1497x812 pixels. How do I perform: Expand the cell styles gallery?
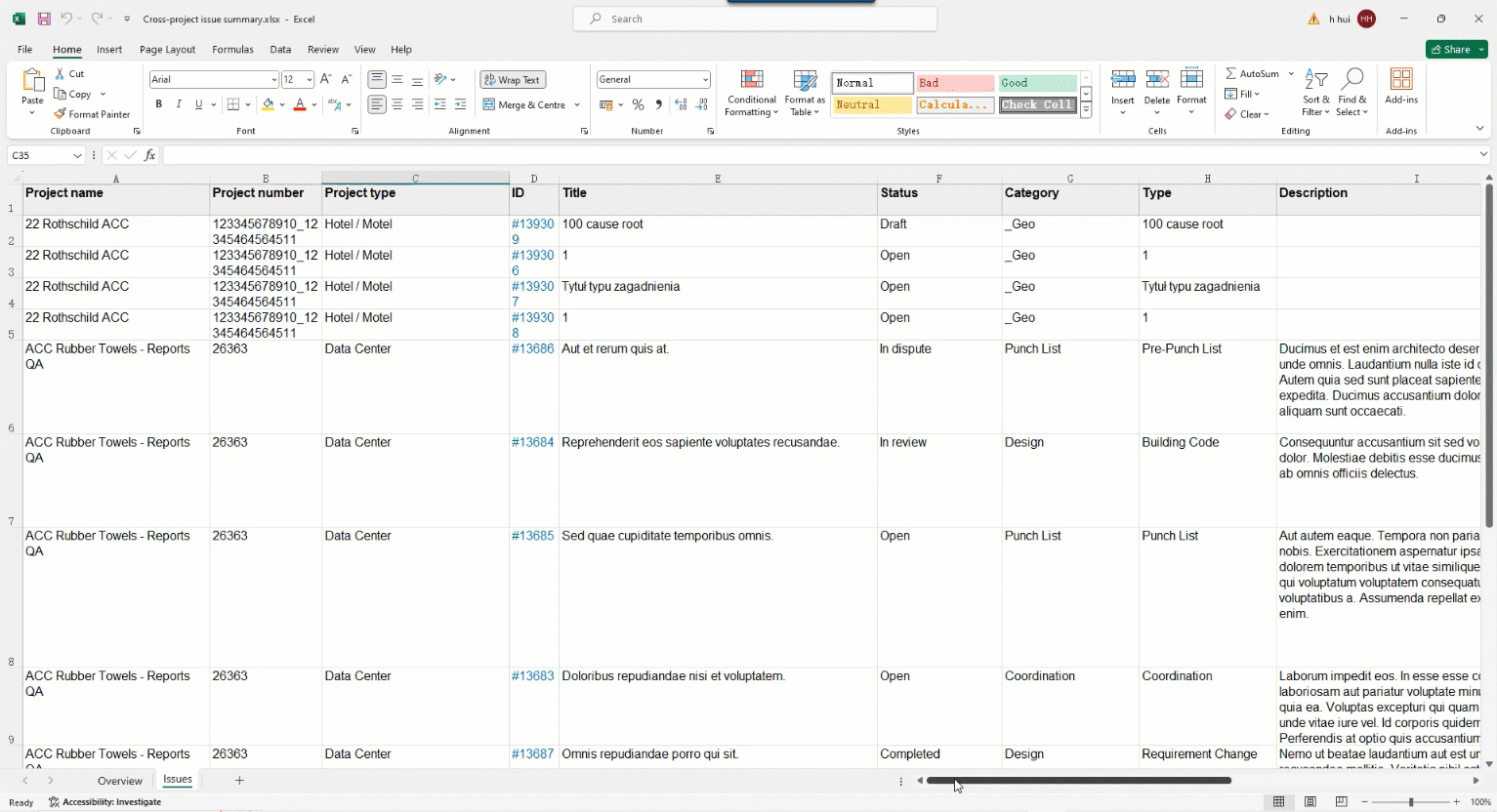[1086, 111]
